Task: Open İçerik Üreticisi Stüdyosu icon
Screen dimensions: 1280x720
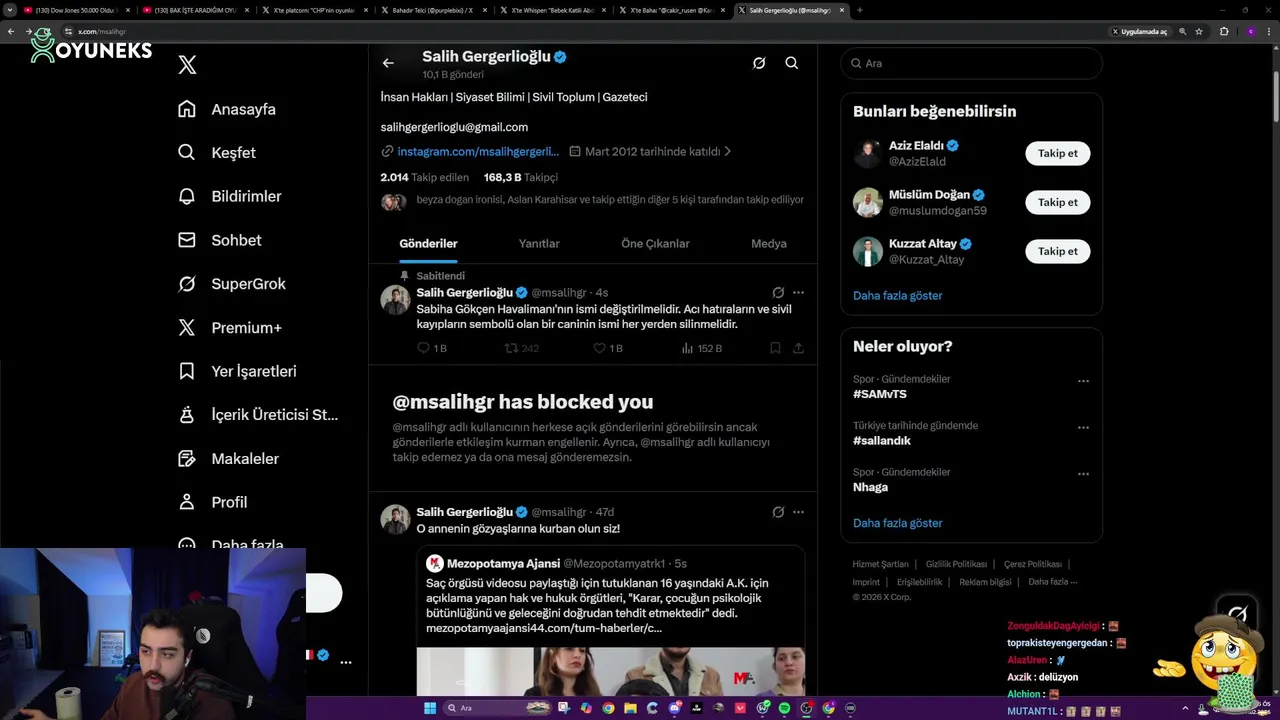Action: [187, 415]
